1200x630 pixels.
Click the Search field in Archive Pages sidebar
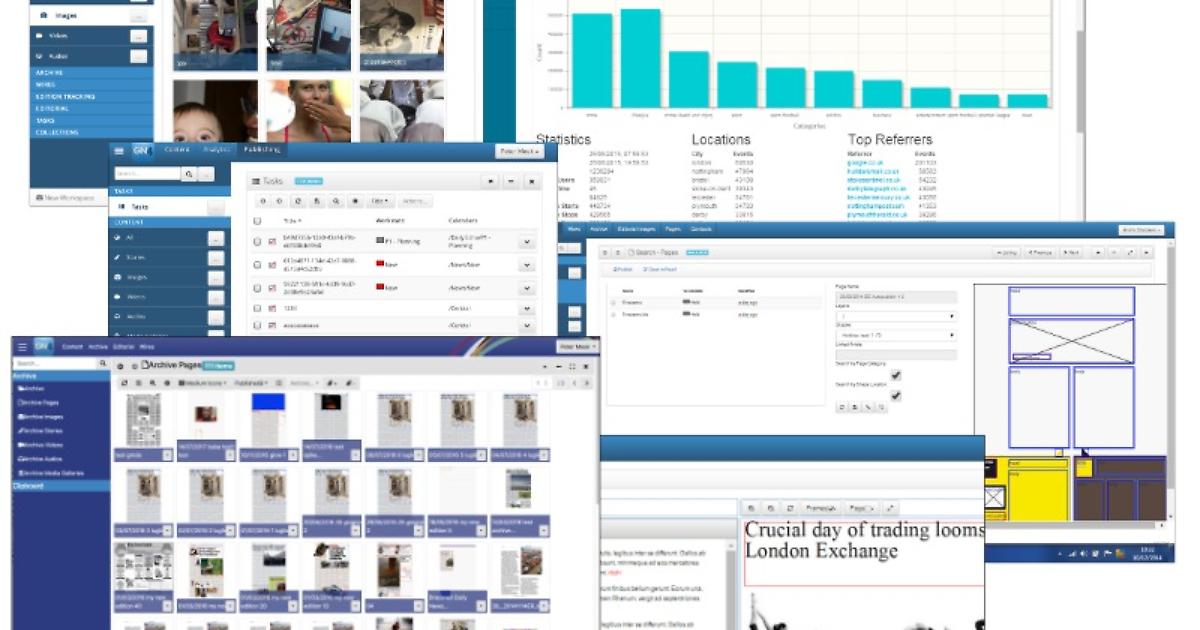(x=55, y=364)
